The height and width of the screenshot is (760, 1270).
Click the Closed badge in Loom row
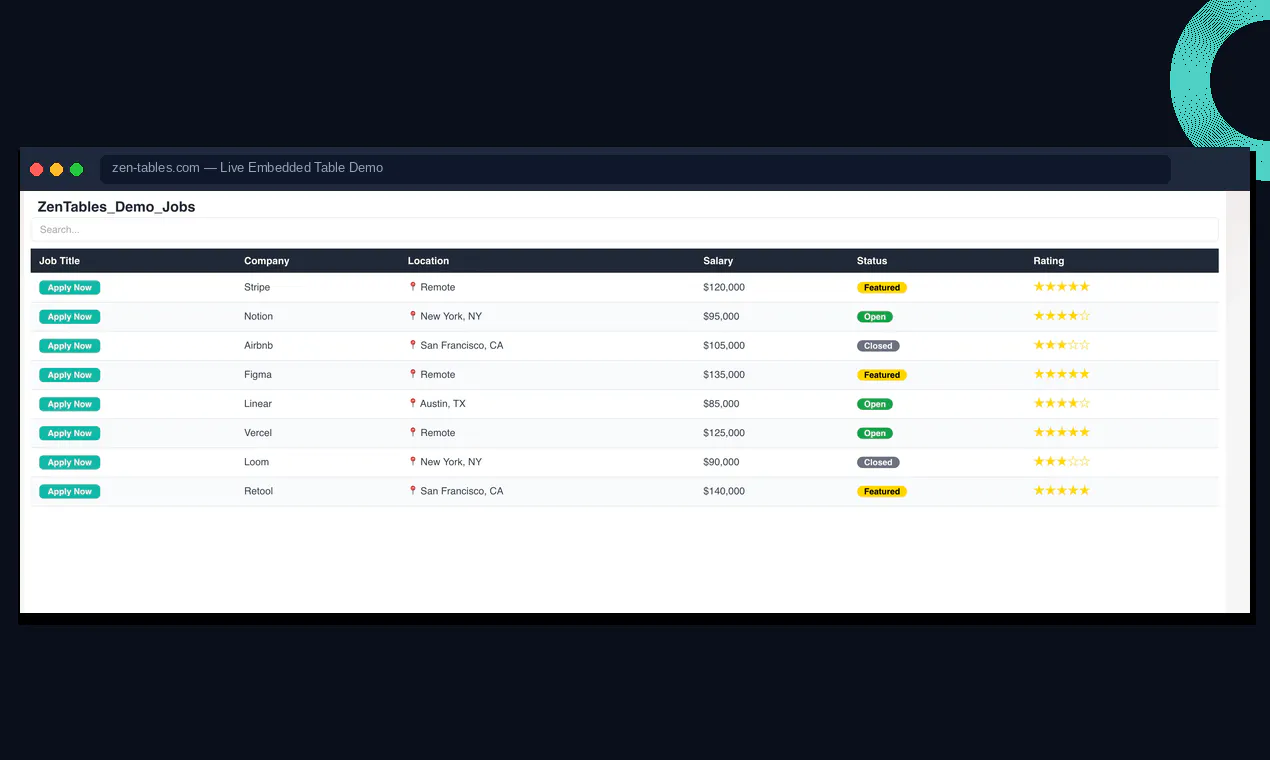pyautogui.click(x=878, y=462)
